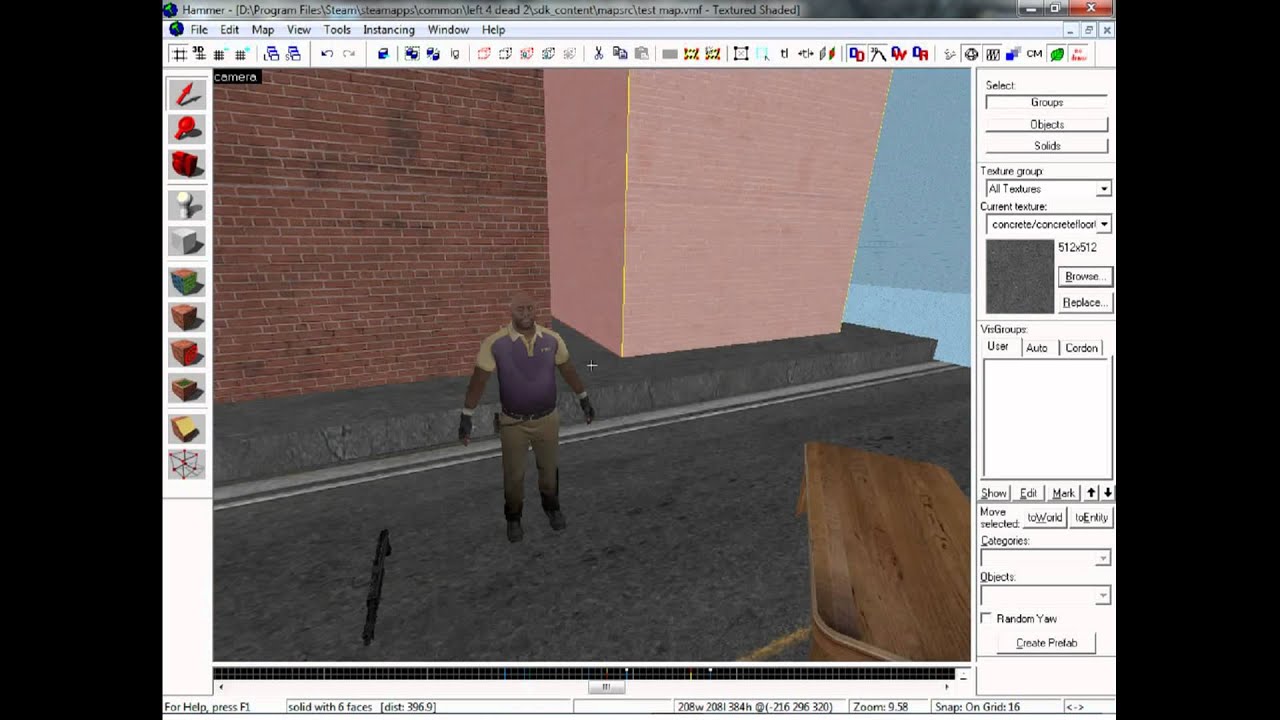The width and height of the screenshot is (1280, 720).
Task: Click the Replace... texture button
Action: pos(1084,302)
